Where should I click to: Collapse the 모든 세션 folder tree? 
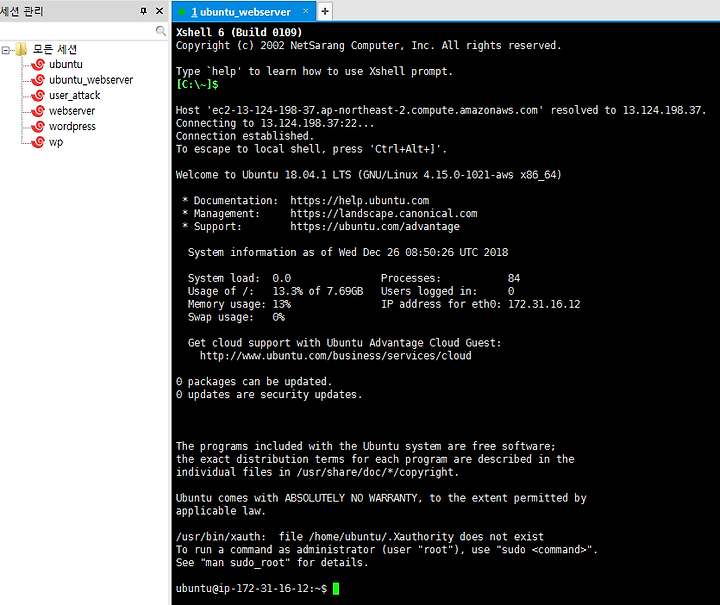click(x=6, y=50)
